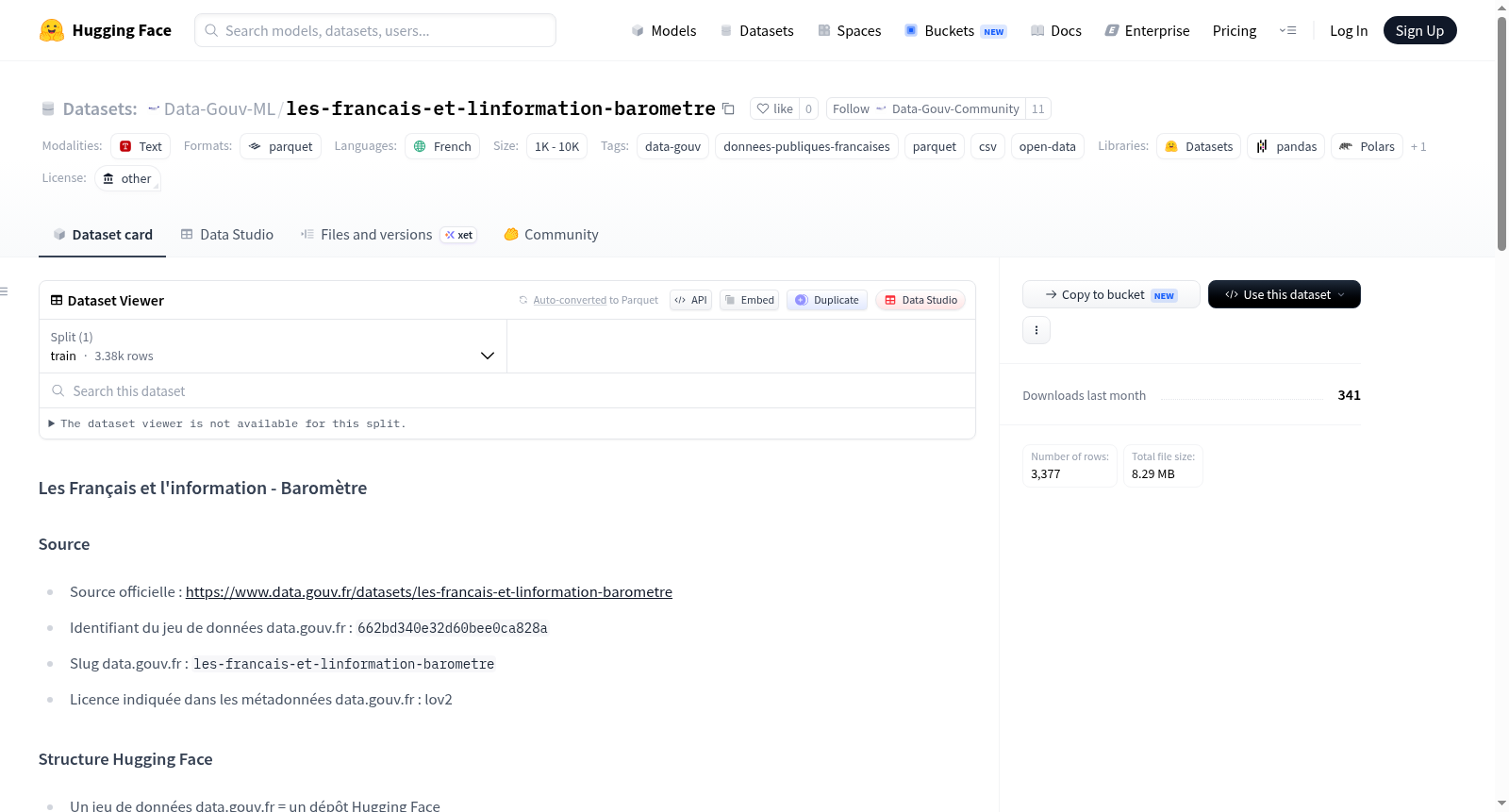Select the open-data tag
The width and height of the screenshot is (1509, 812).
tap(1047, 146)
